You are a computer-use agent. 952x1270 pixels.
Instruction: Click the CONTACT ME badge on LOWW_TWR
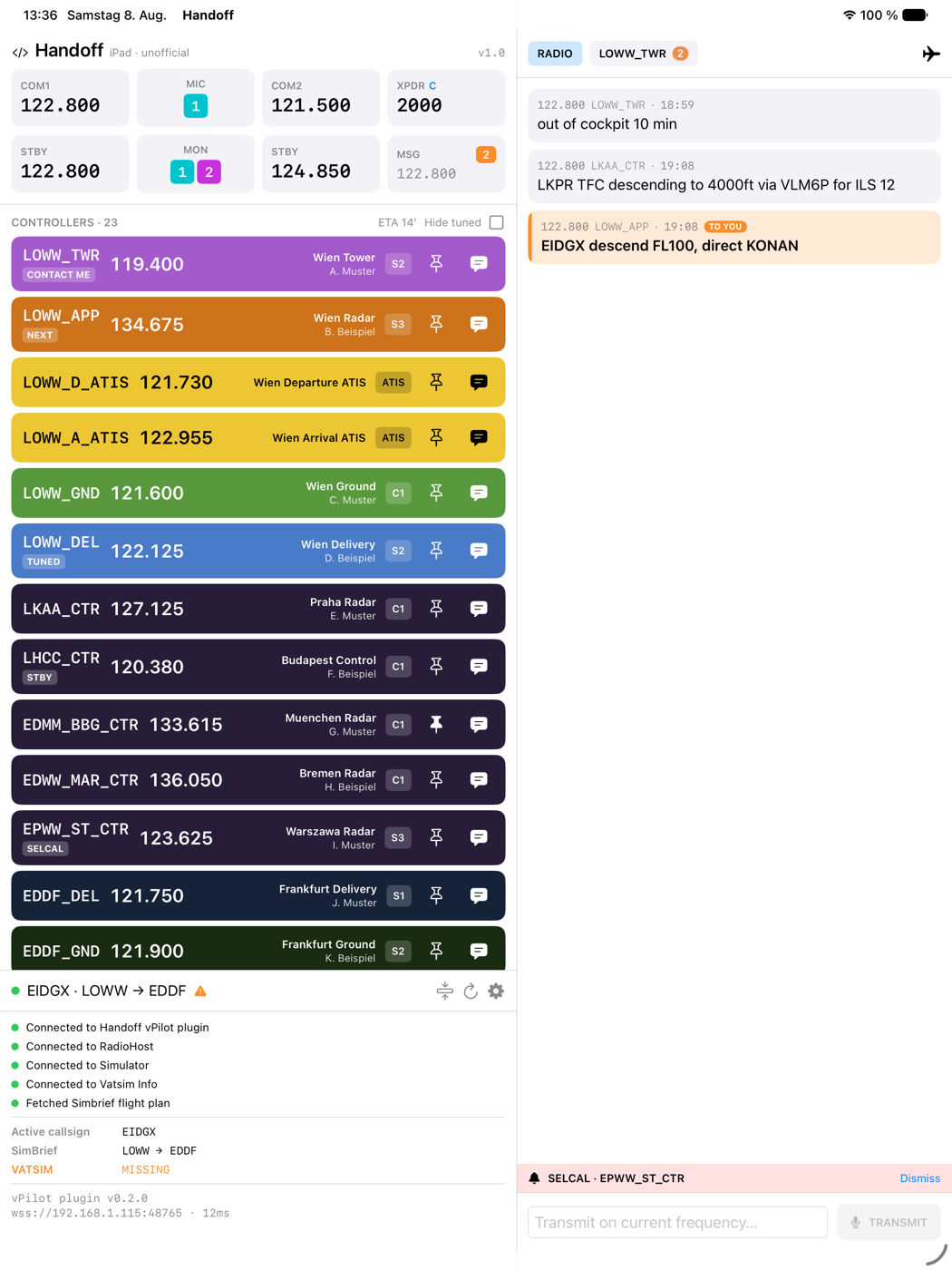[59, 275]
